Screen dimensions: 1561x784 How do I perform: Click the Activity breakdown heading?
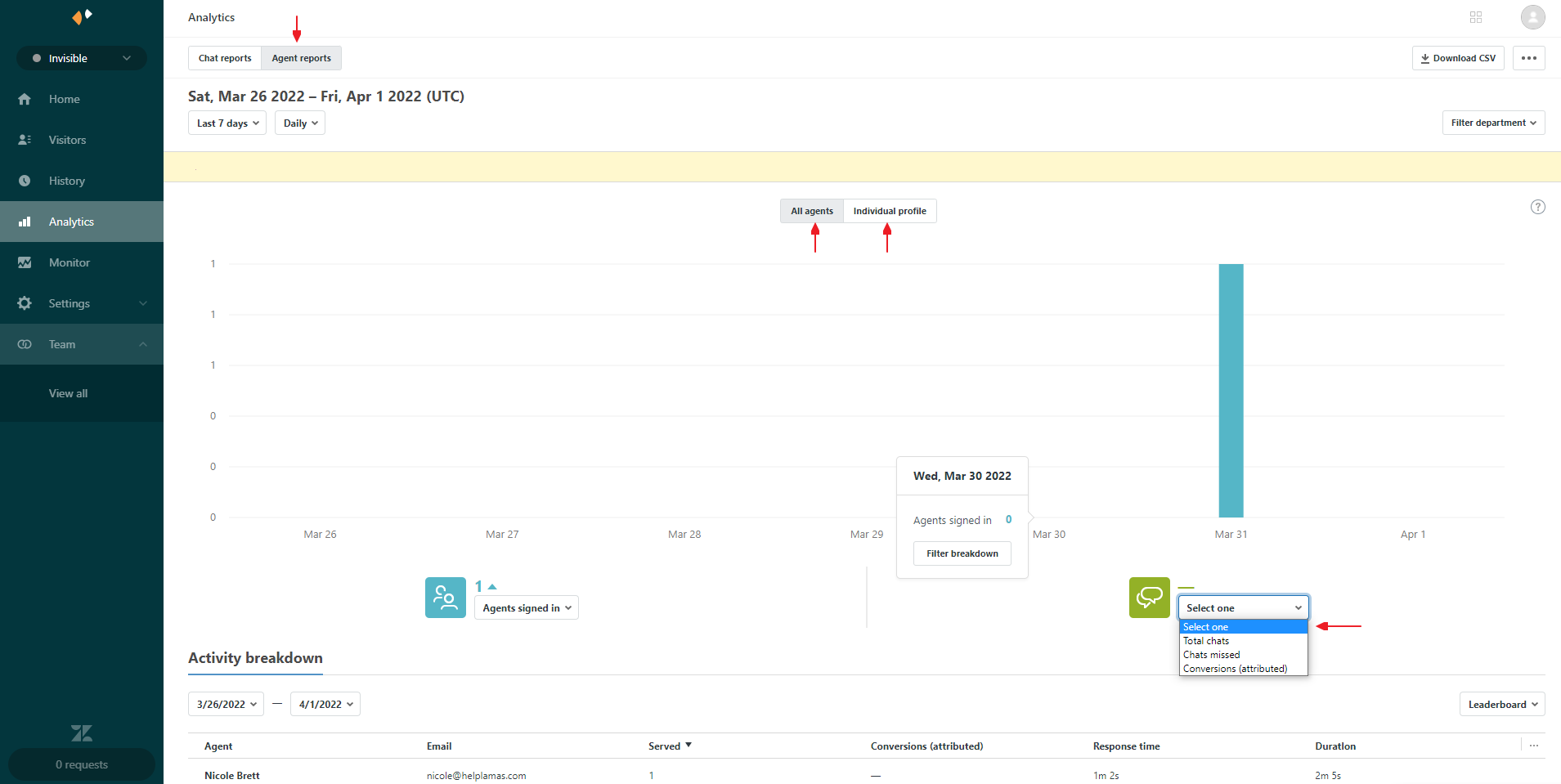coord(255,658)
